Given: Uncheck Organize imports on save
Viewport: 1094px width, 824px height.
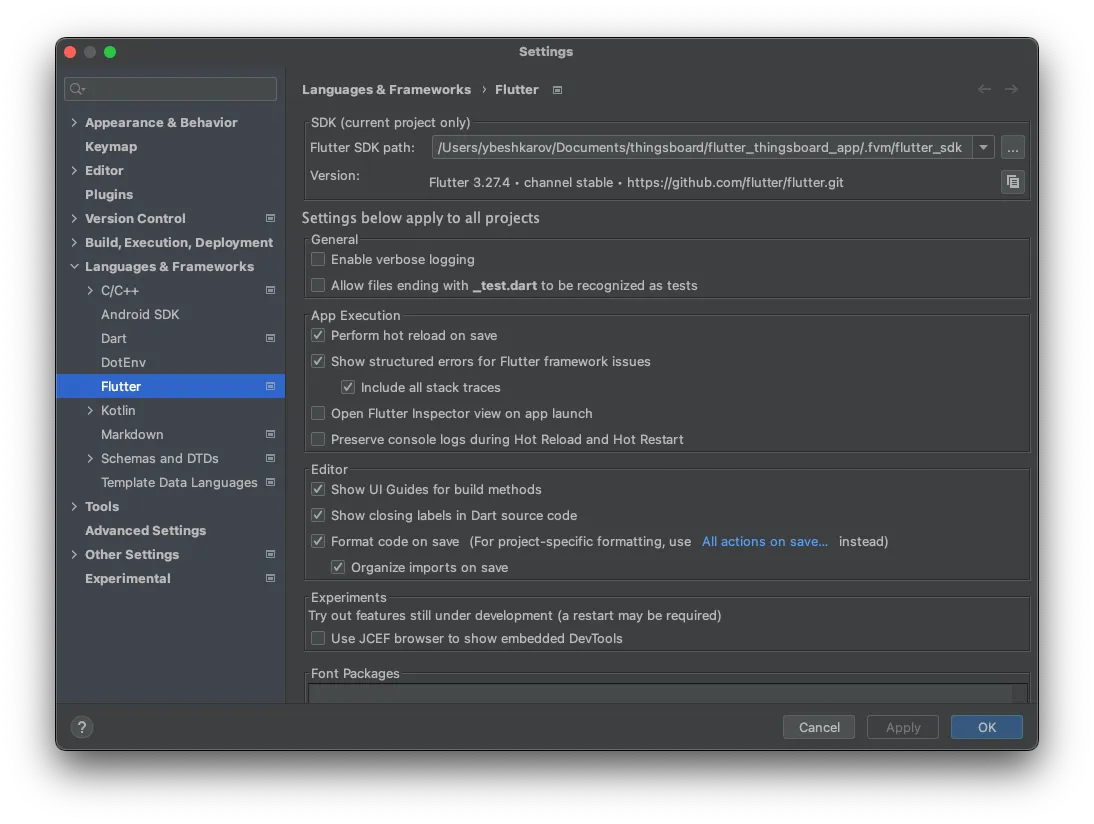Looking at the screenshot, I should 338,567.
